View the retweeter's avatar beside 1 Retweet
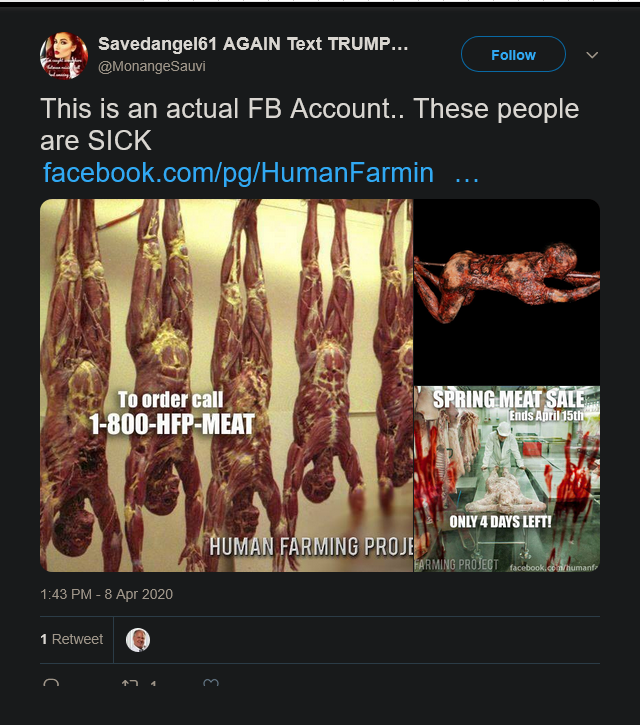Screen dimensions: 640x725 click(x=138, y=639)
